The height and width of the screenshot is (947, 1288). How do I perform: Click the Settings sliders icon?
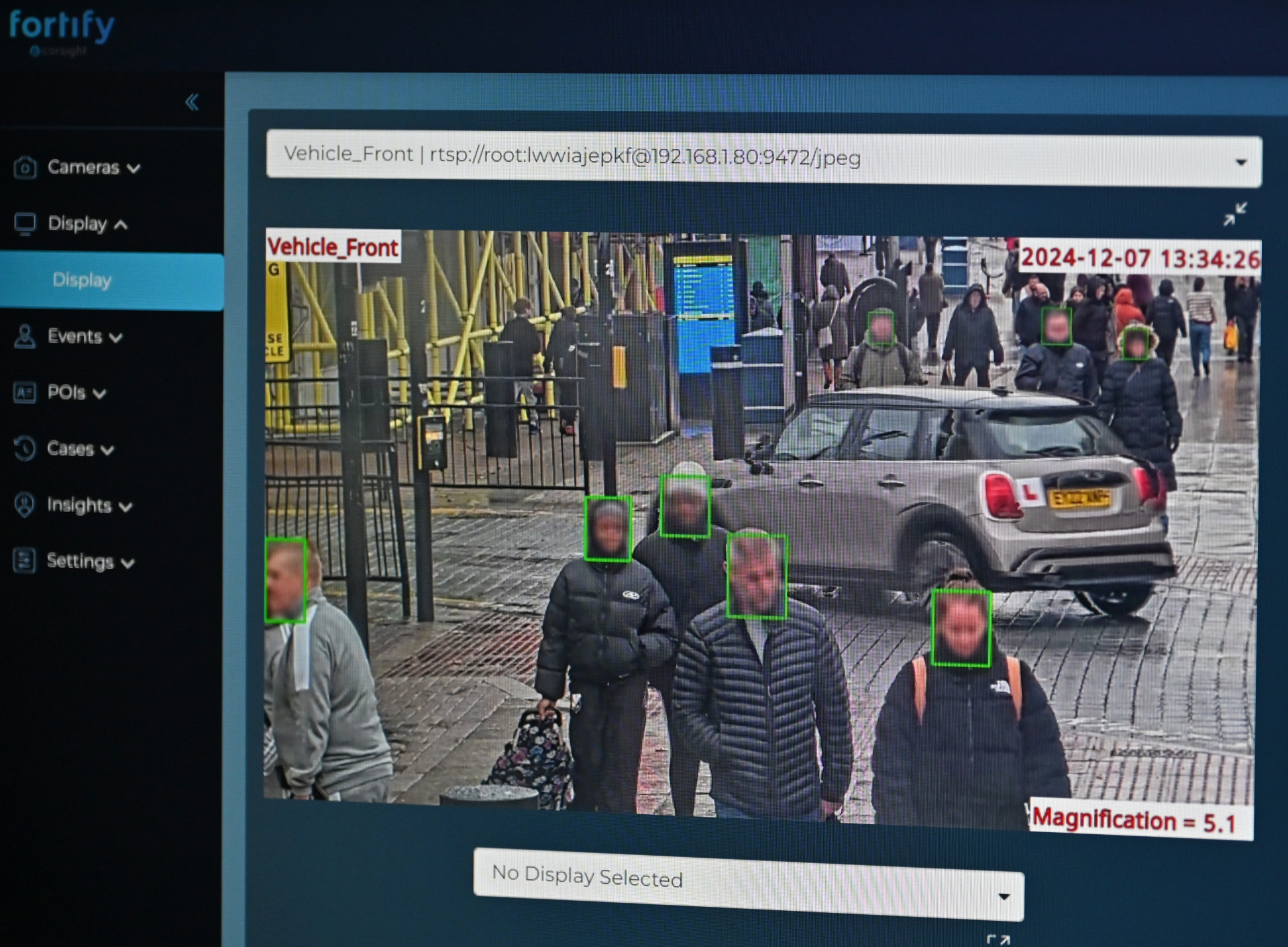[x=25, y=560]
